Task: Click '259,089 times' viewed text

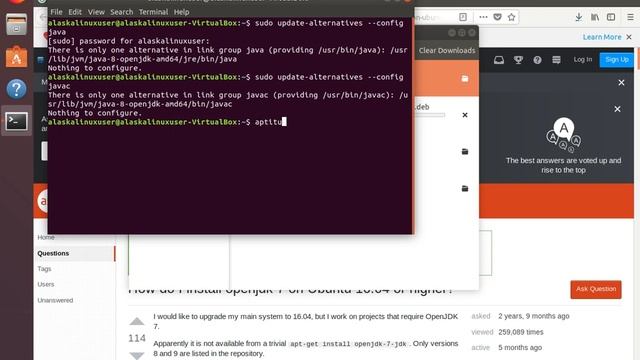Action: pyautogui.click(x=520, y=332)
